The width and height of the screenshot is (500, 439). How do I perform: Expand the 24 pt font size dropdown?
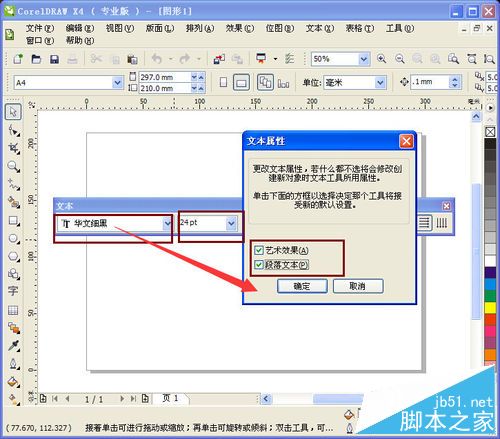(231, 223)
